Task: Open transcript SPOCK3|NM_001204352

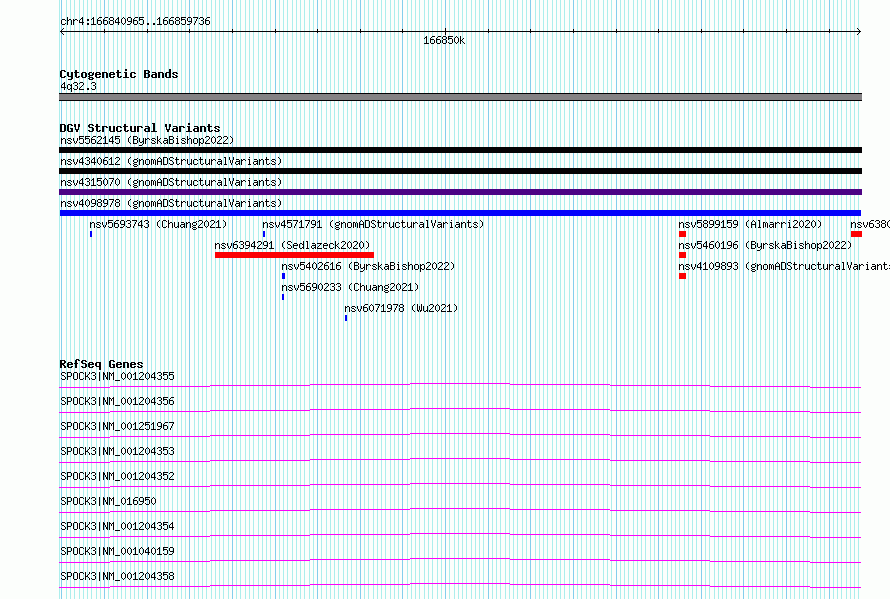Action: coord(117,476)
